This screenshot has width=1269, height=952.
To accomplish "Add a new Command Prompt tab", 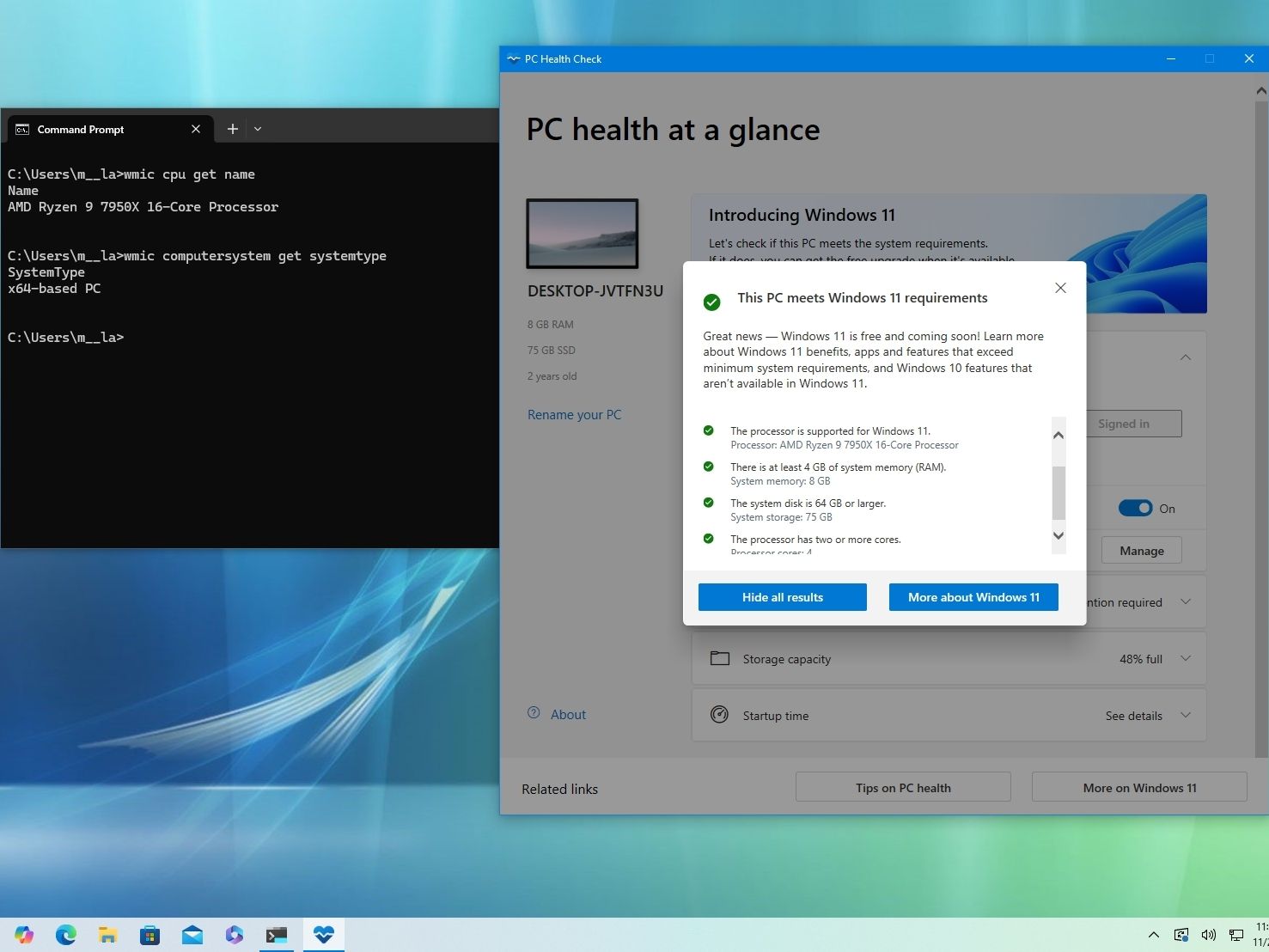I will [232, 129].
